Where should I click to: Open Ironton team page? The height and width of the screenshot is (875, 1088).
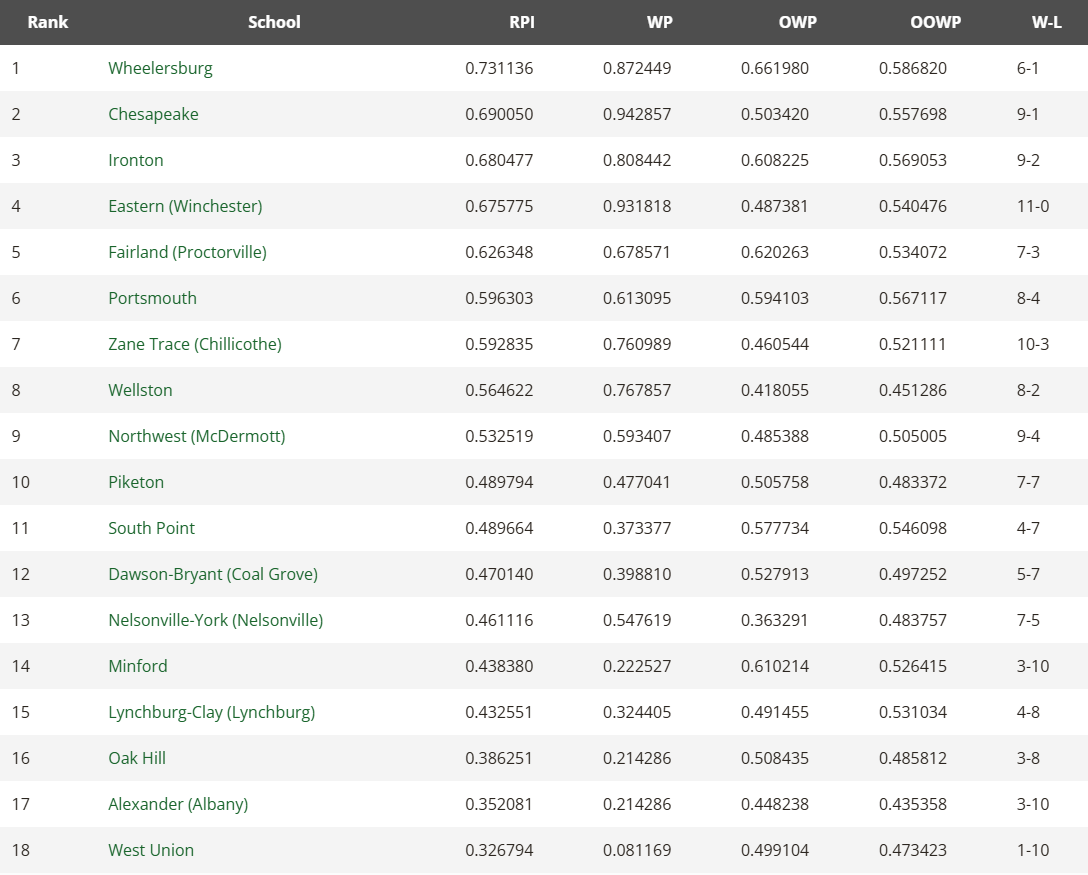136,160
